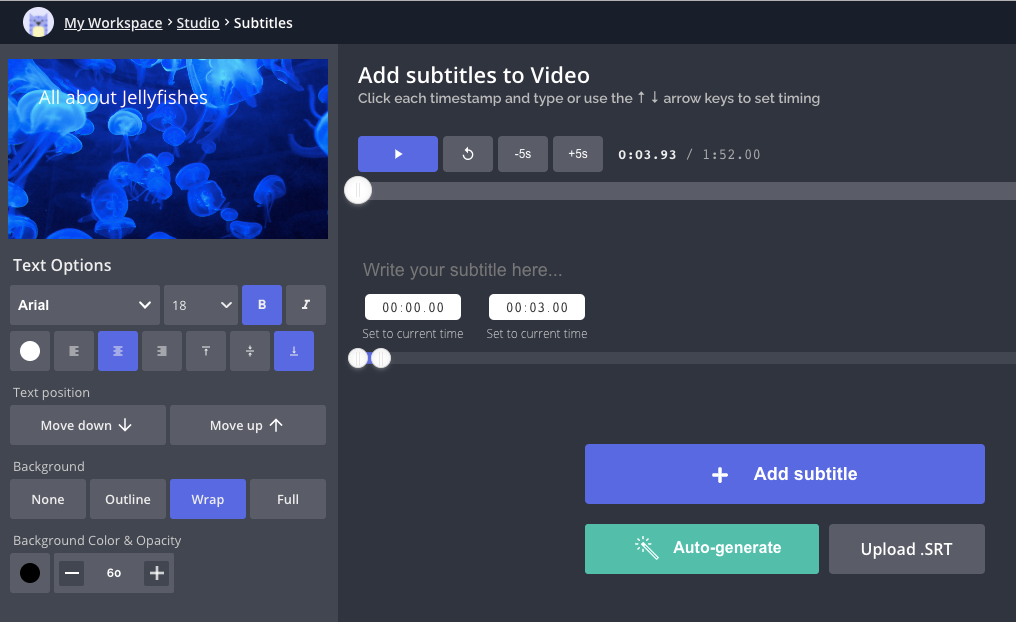
Task: Navigate to Studio via the breadcrumb
Action: (198, 22)
